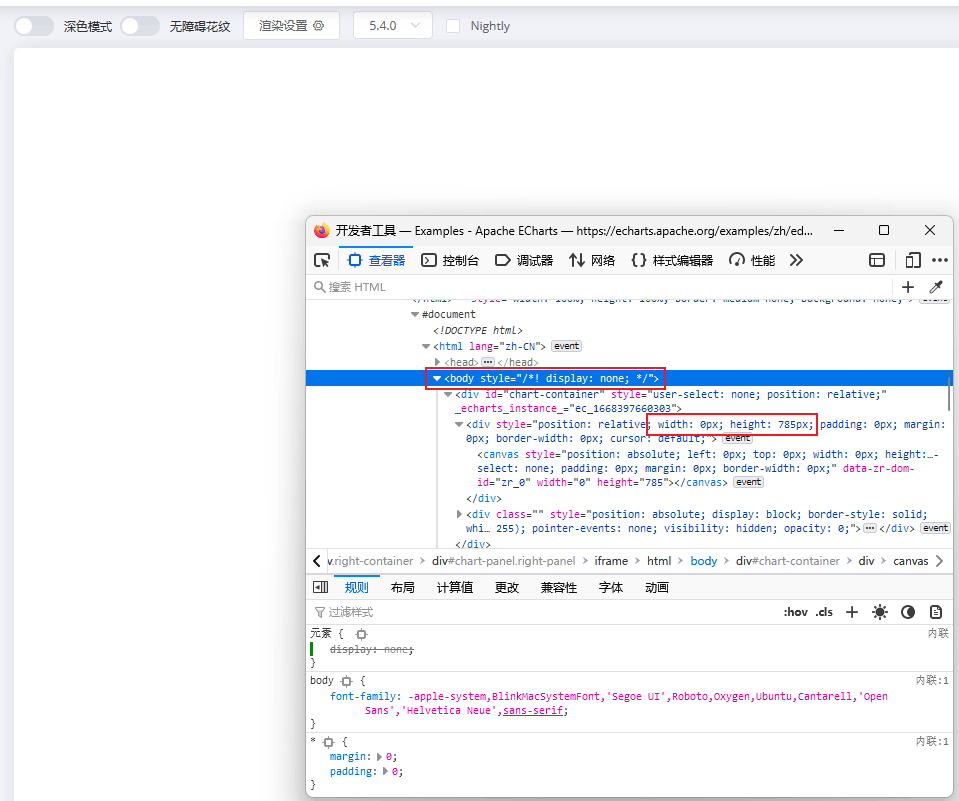Click the create new node plus icon
The image size is (959, 801).
[908, 287]
